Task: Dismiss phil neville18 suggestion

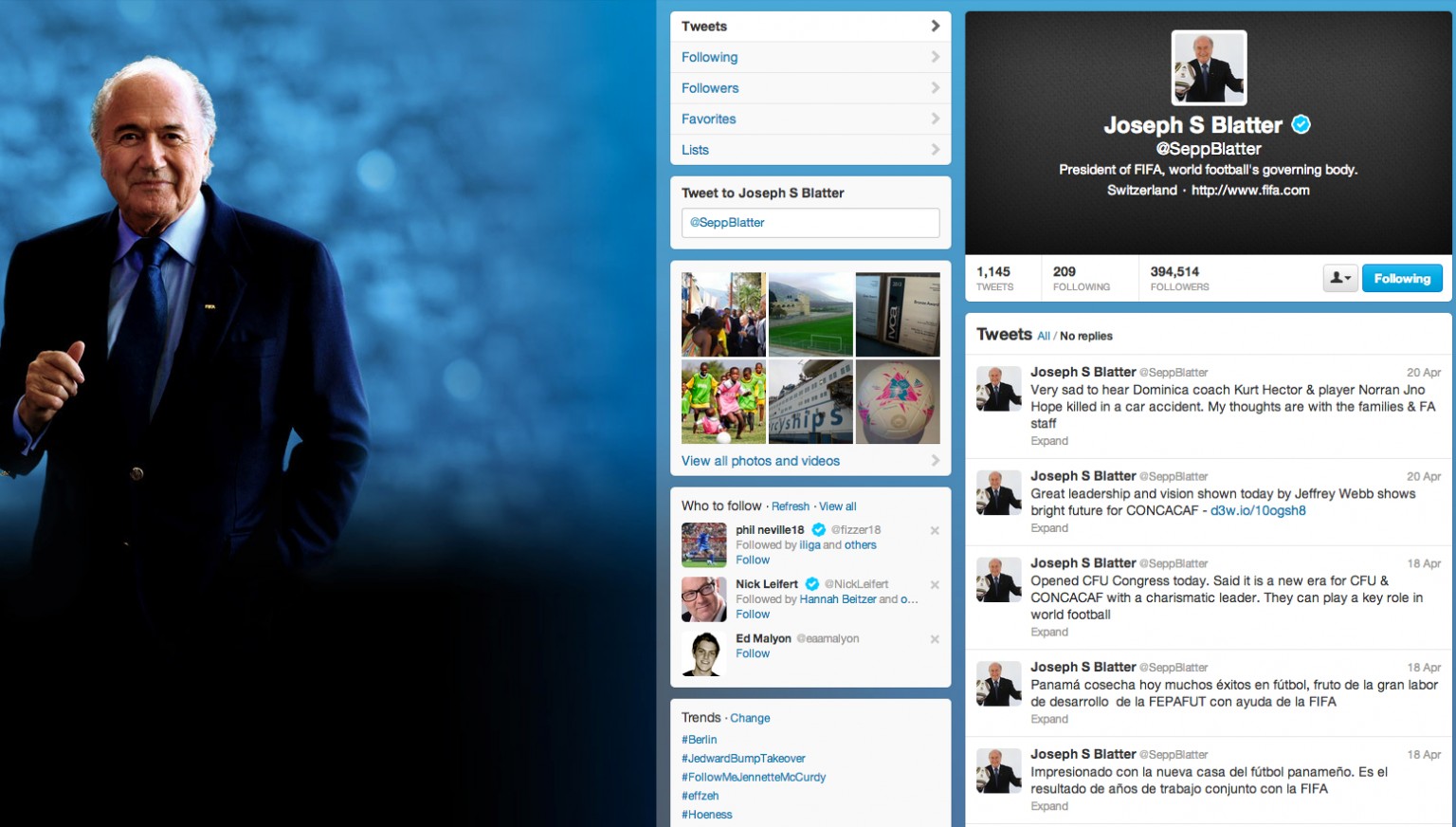Action: (x=935, y=531)
